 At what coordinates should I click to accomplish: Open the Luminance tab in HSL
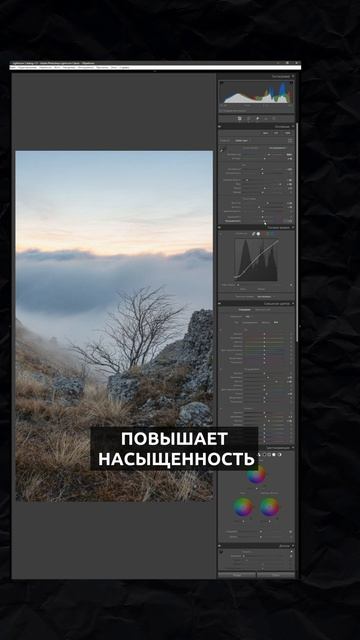point(265,322)
